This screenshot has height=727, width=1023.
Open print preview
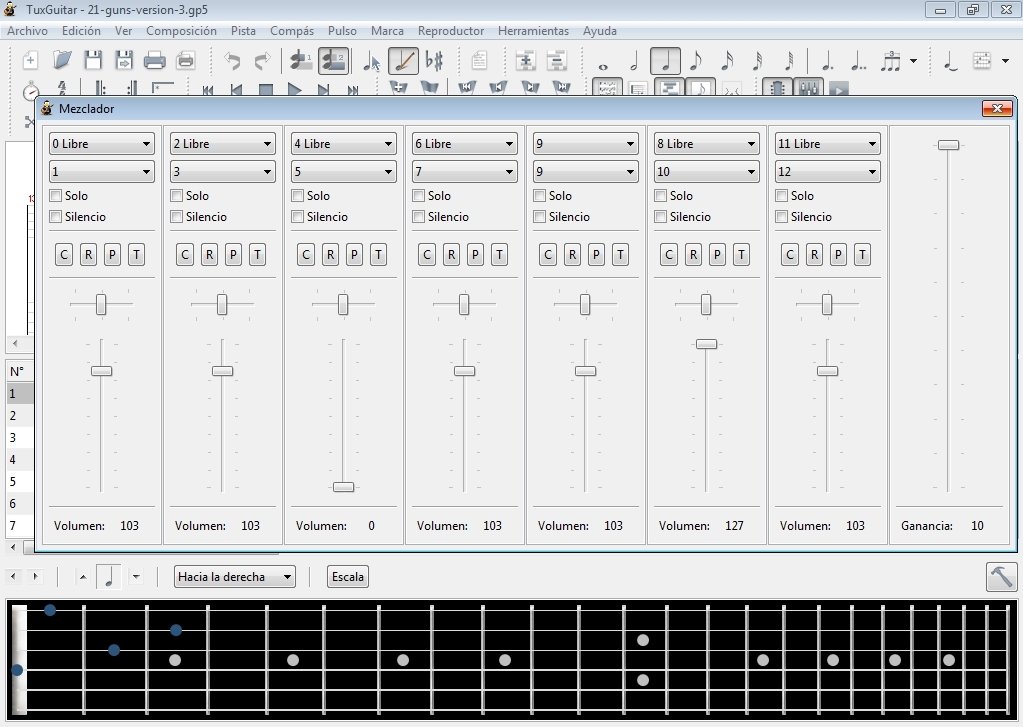186,61
